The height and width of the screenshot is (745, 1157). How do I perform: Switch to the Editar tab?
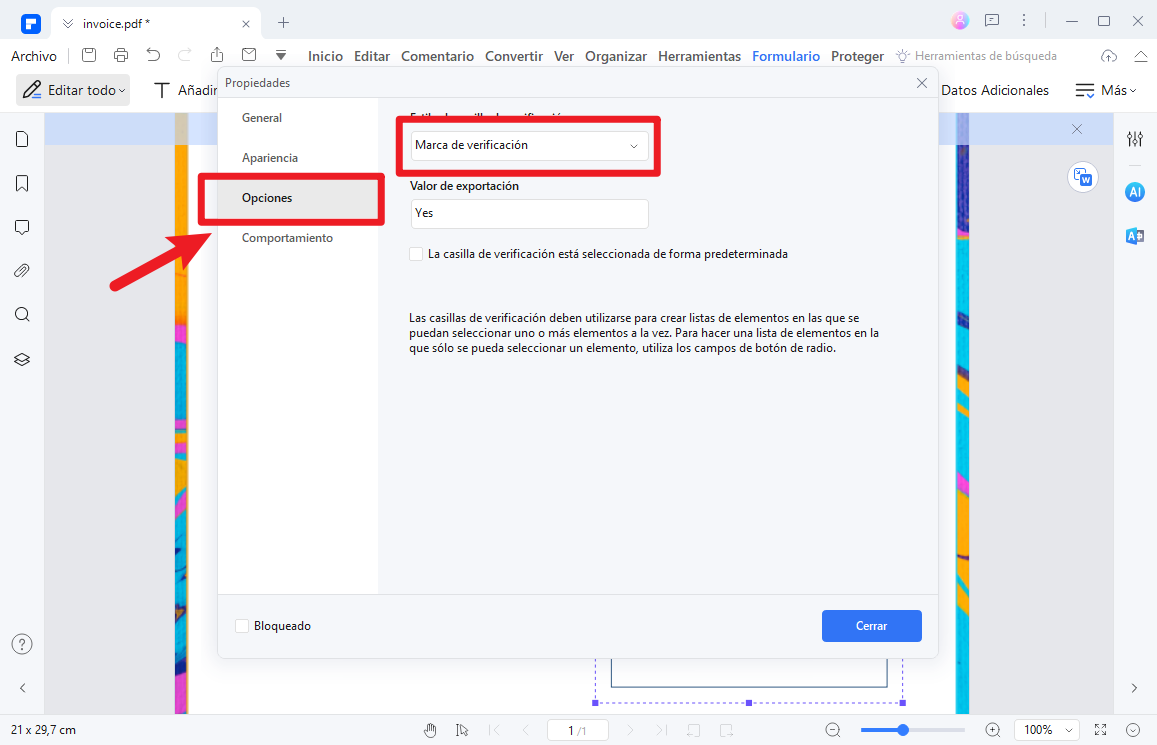pyautogui.click(x=372, y=56)
